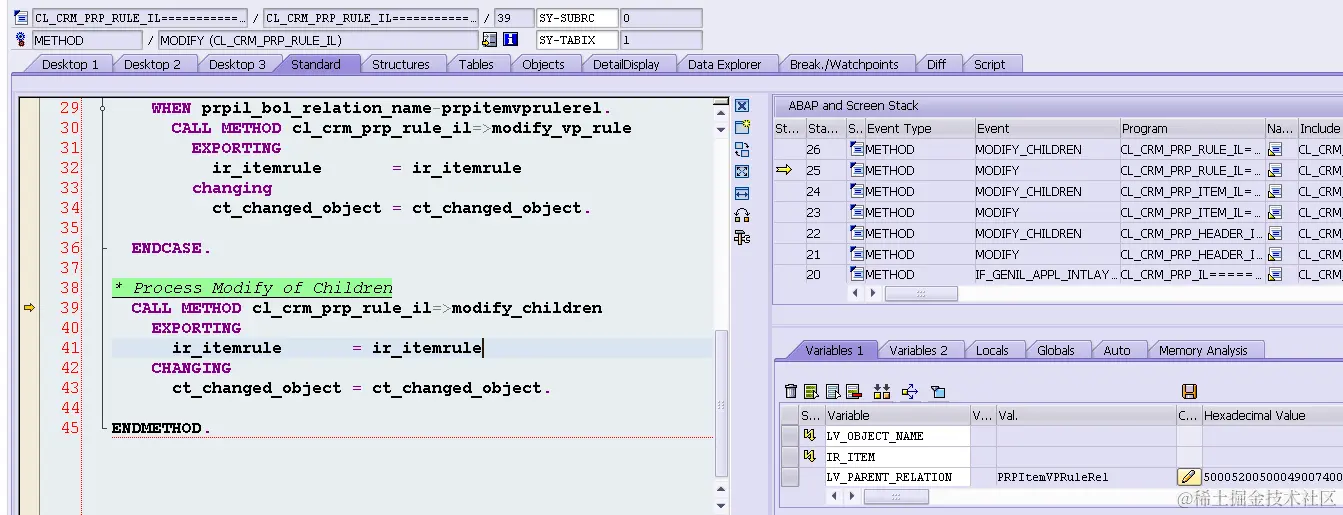Switch to the Variables 2 tab

[x=918, y=350]
